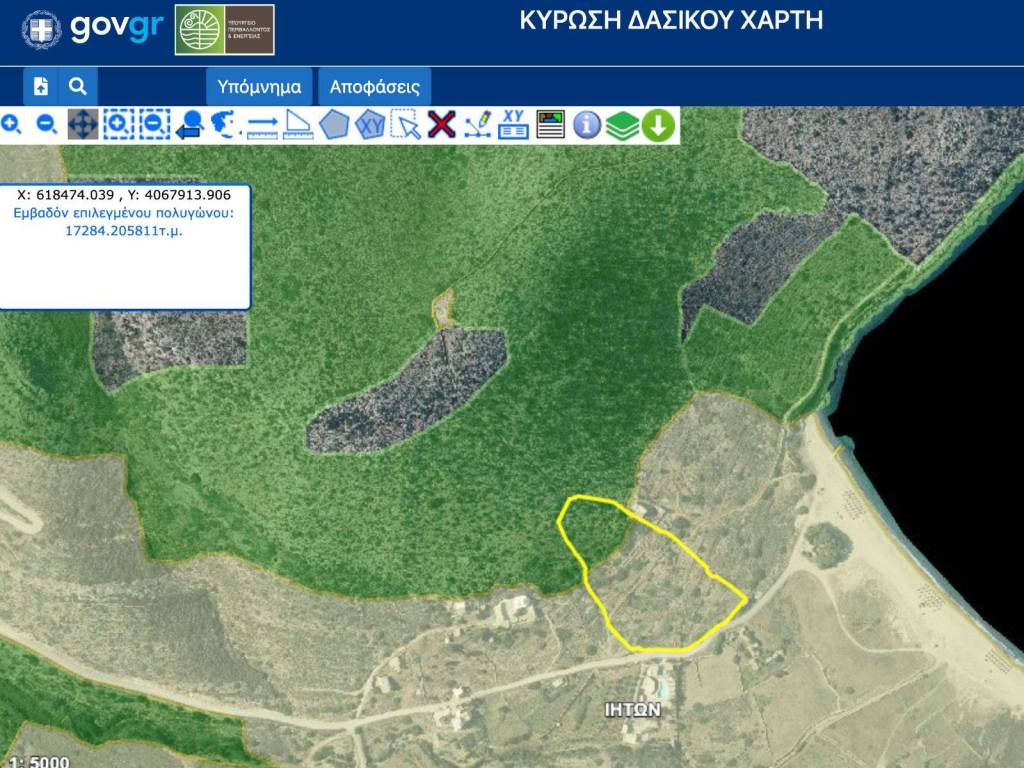Select the measure distance ruler tool

point(262,125)
